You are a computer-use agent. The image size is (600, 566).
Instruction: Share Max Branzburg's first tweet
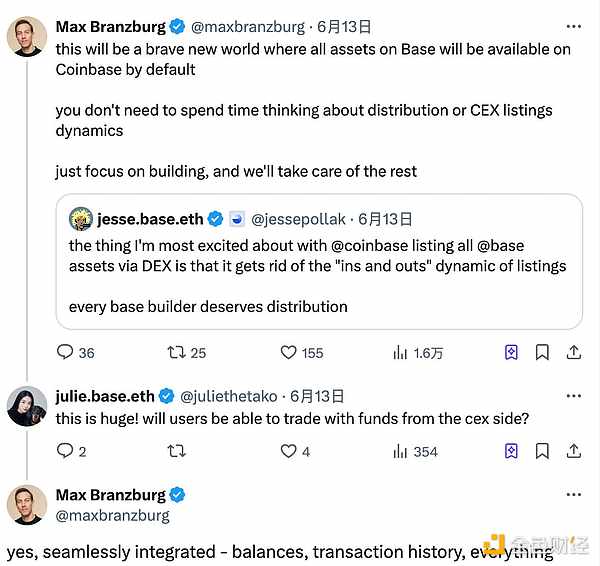[x=574, y=352]
